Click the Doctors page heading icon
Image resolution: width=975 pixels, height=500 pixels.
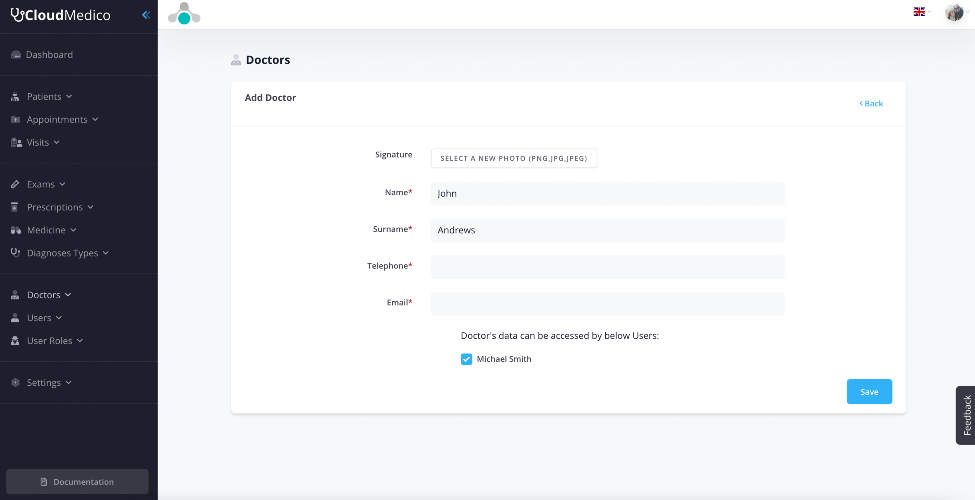pyautogui.click(x=236, y=60)
